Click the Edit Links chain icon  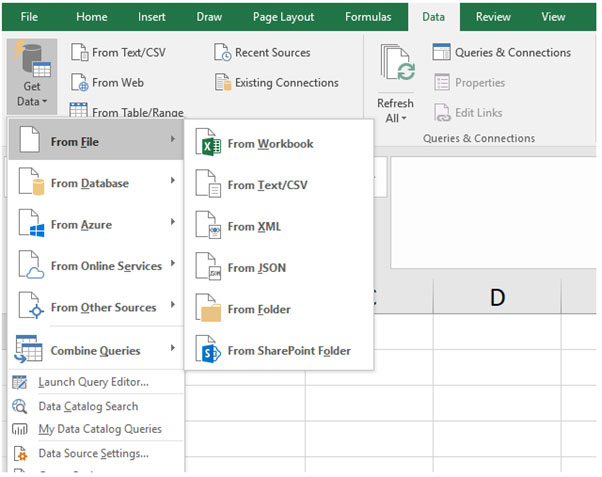click(442, 113)
